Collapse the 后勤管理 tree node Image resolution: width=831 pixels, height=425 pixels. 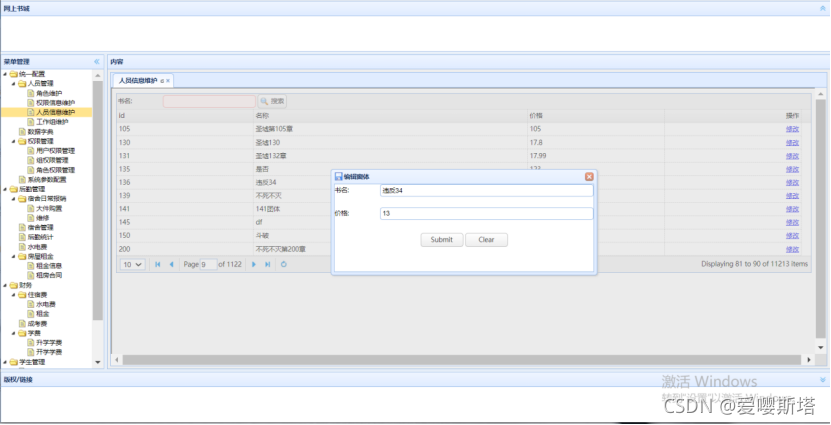(5, 189)
